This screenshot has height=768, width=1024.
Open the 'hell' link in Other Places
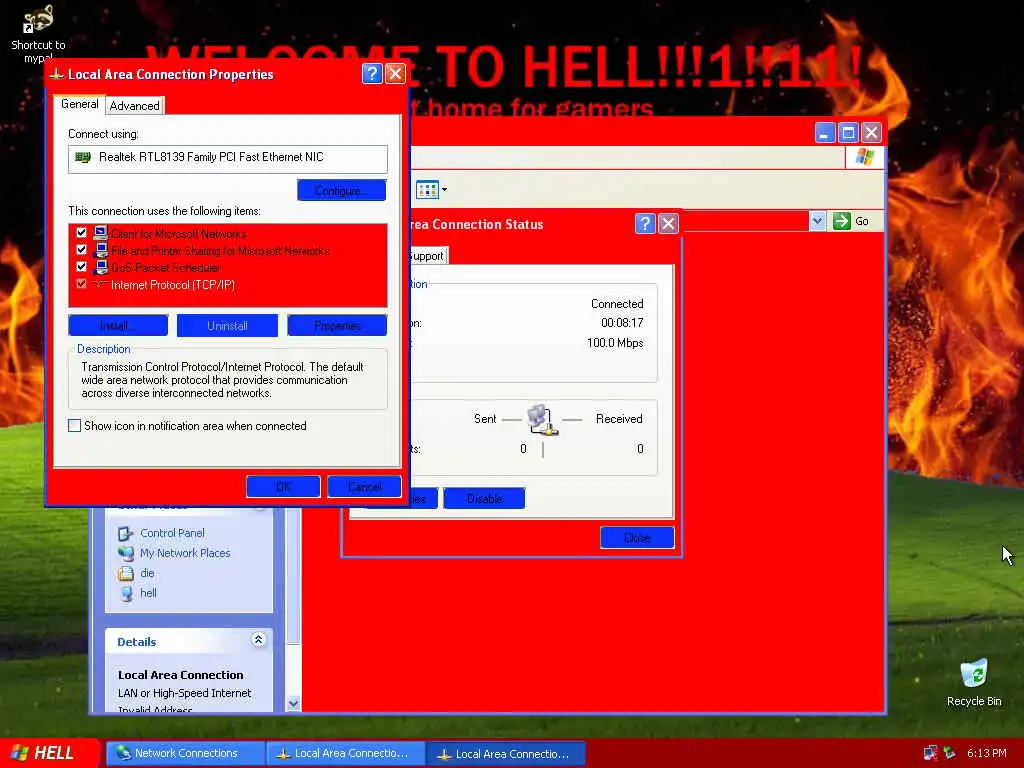click(x=148, y=593)
